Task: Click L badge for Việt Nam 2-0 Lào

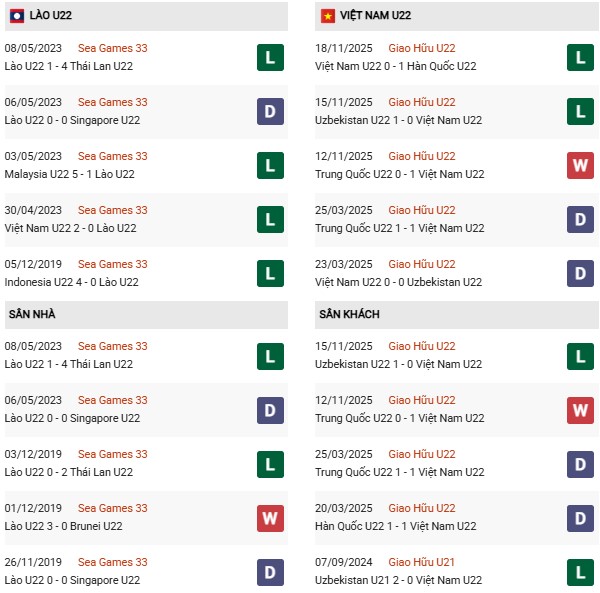Action: pyautogui.click(x=269, y=219)
